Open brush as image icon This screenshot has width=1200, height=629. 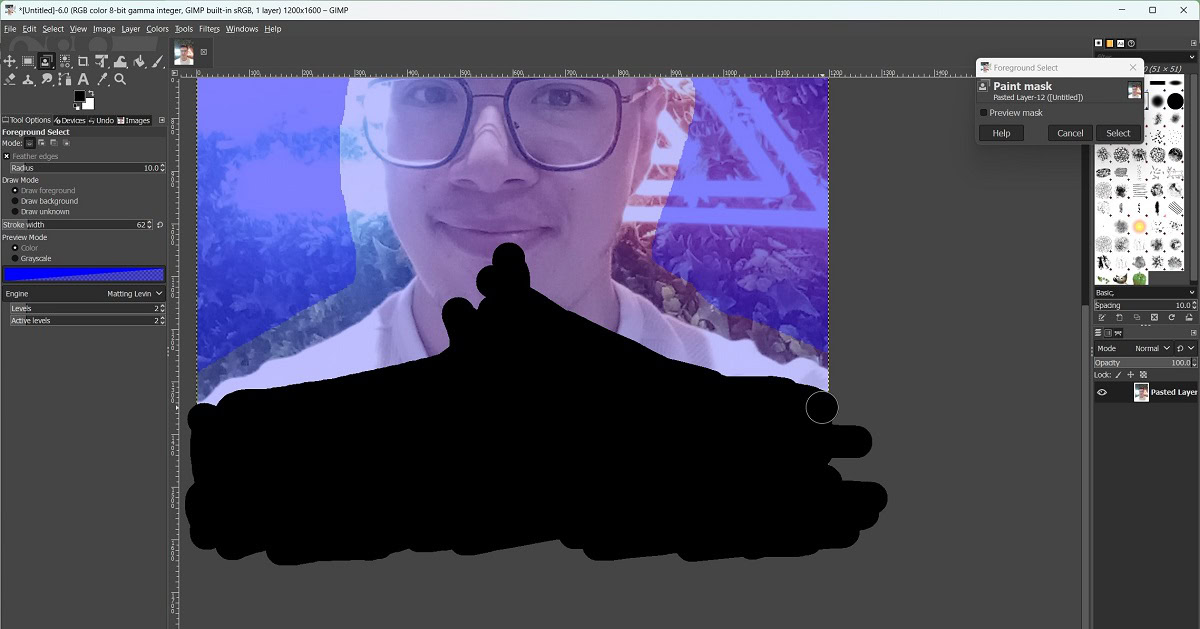(1189, 317)
